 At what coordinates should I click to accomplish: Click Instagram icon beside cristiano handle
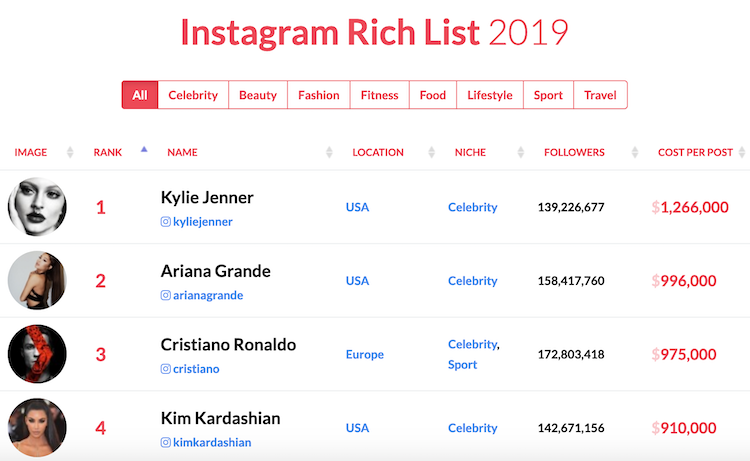pyautogui.click(x=165, y=369)
